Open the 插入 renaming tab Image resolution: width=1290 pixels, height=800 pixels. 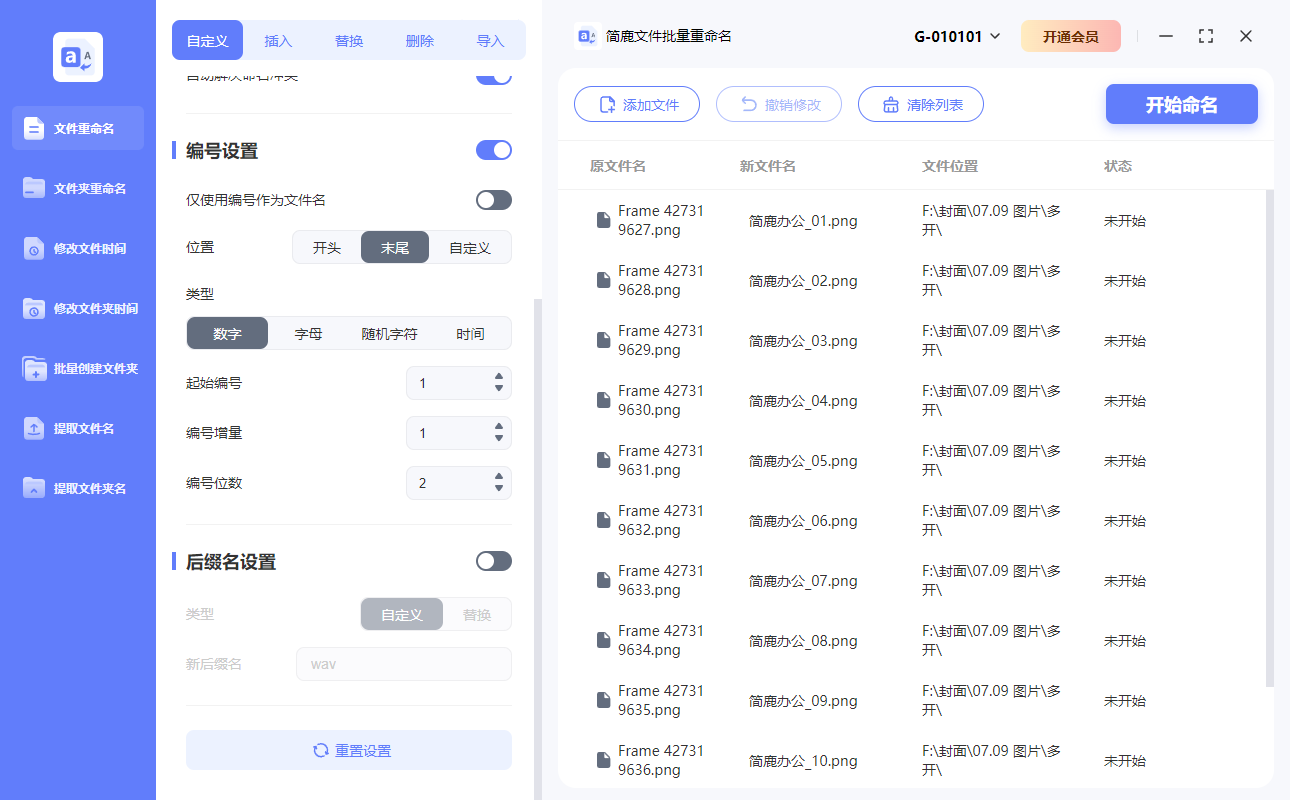pos(278,40)
